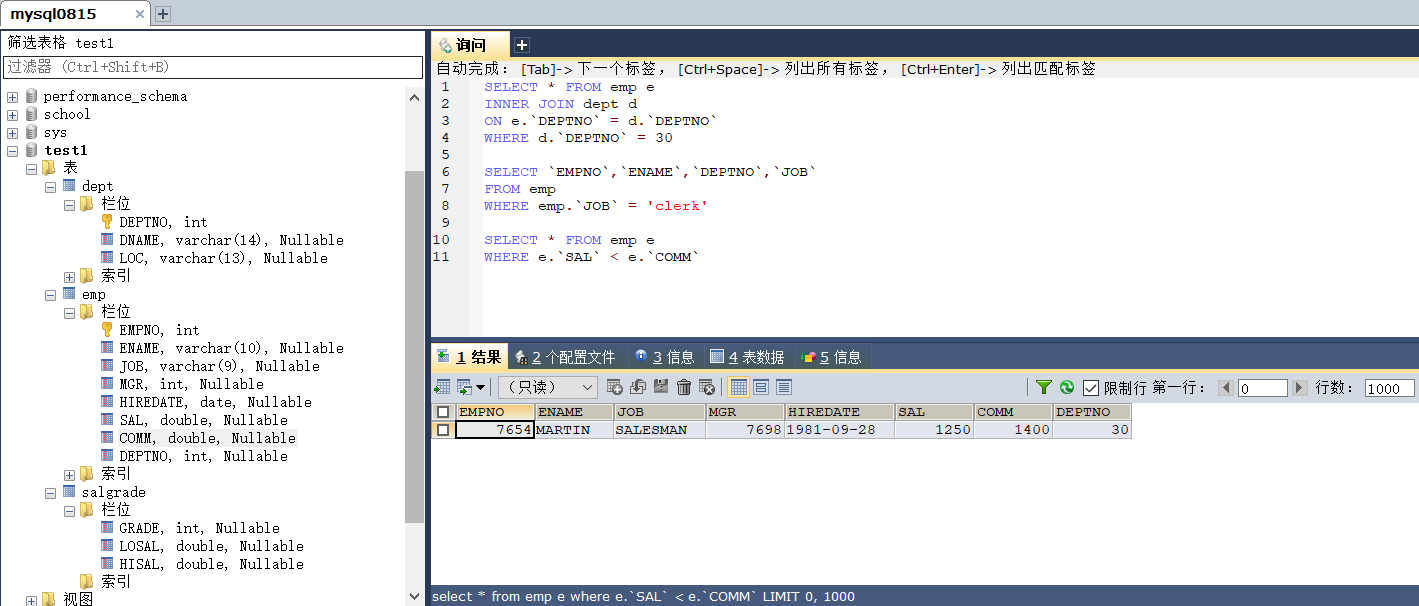
Task: Open the copy result dropdown arrow
Action: [481, 388]
